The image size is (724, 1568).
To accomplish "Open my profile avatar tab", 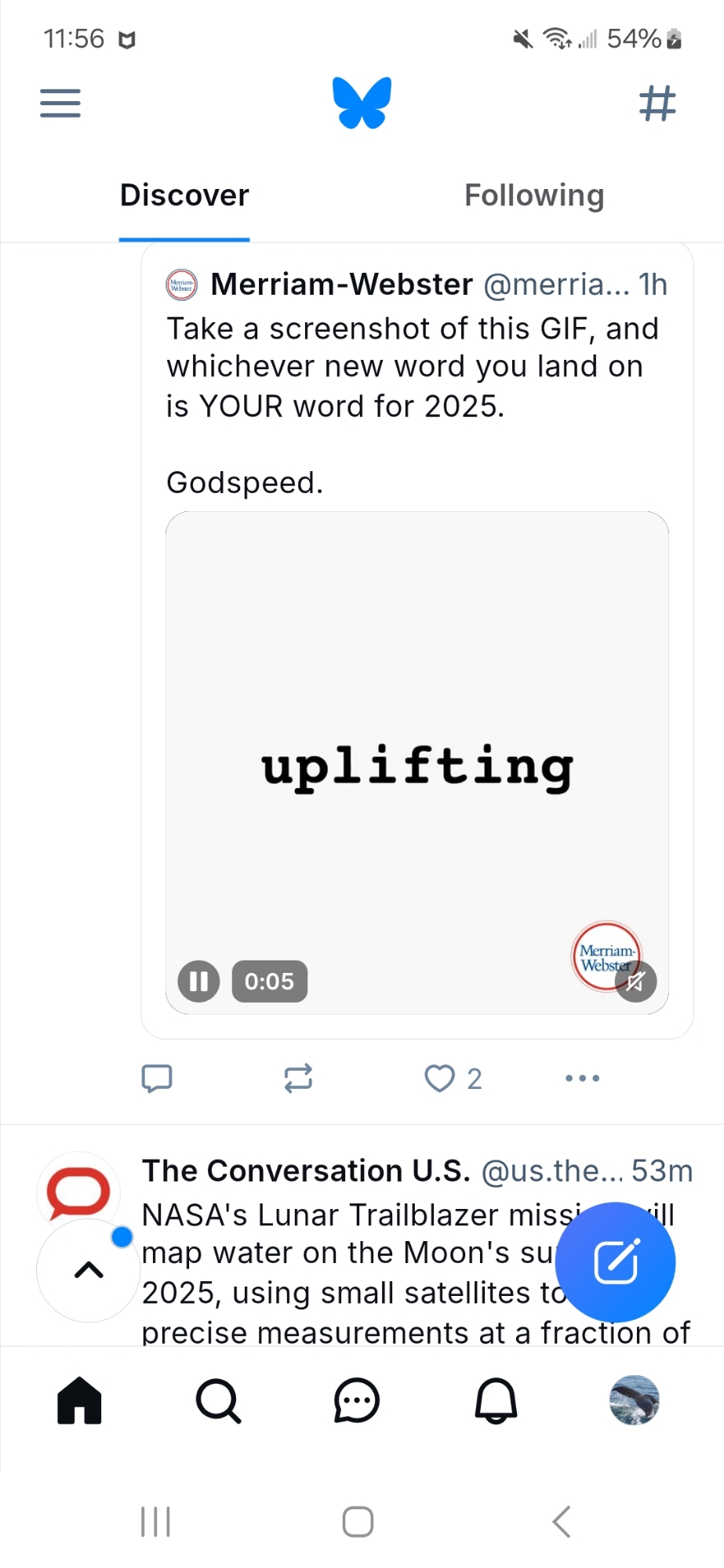I will [x=634, y=1400].
